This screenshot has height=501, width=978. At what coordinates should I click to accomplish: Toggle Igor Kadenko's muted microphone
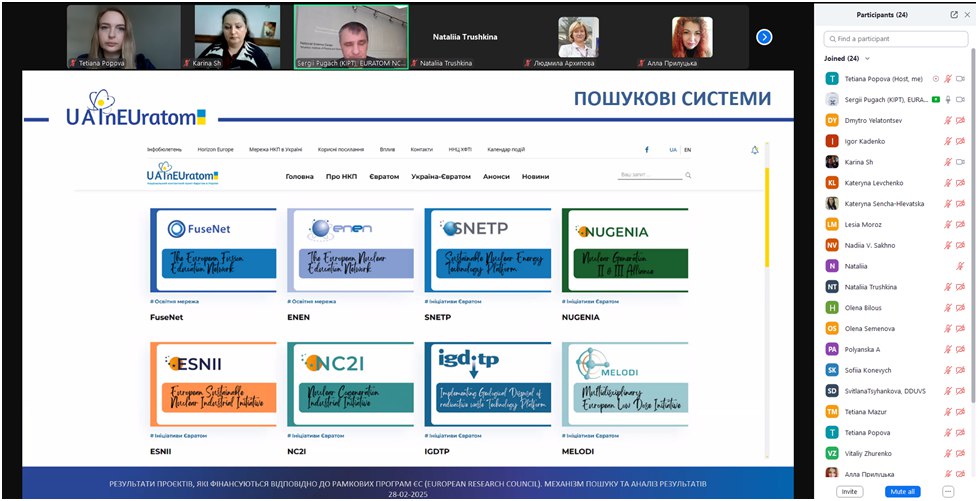tap(948, 141)
